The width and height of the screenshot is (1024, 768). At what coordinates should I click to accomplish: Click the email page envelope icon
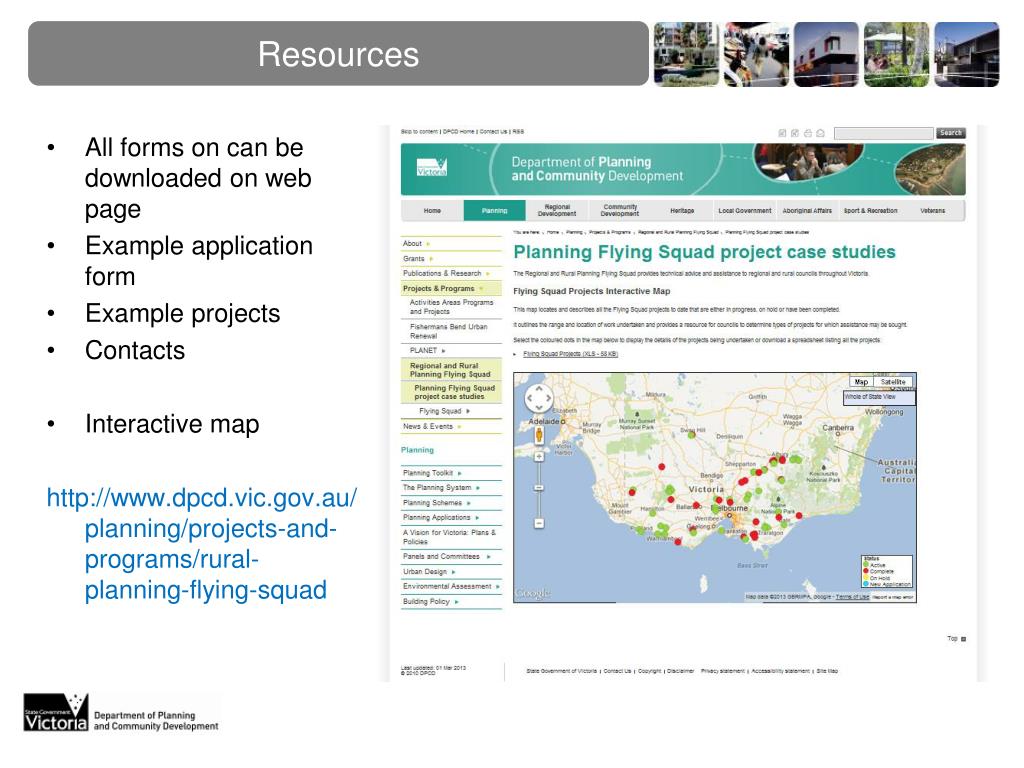820,133
